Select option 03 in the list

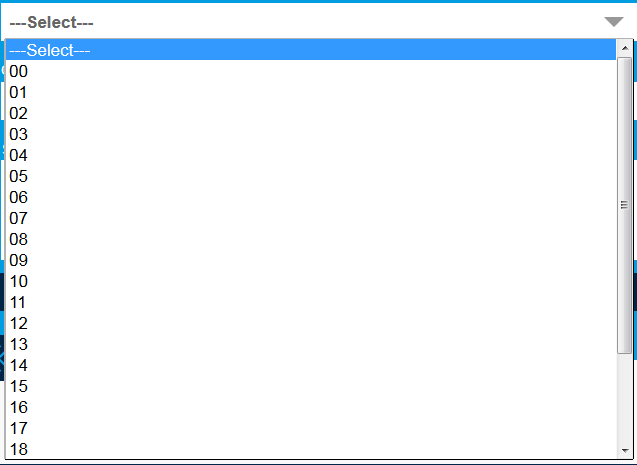click(311, 134)
